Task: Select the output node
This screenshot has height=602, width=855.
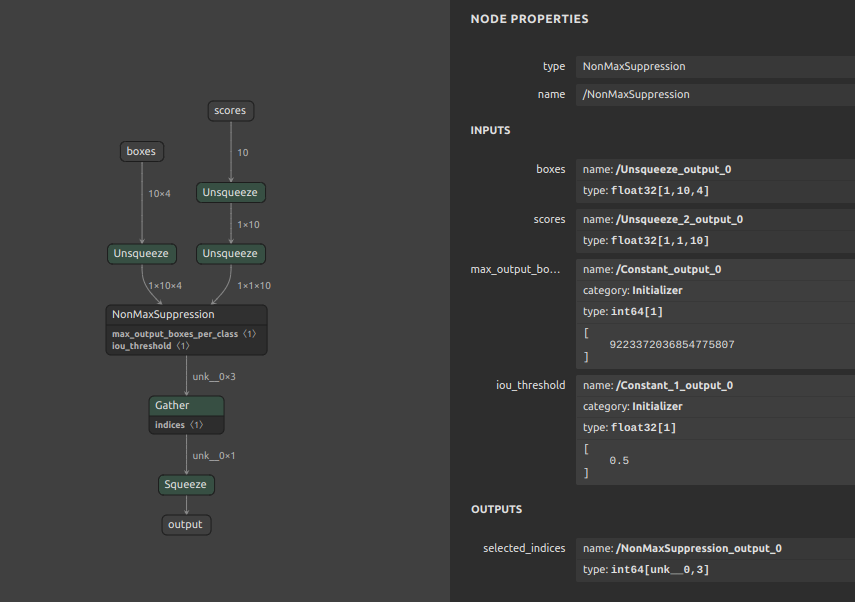Action: pyautogui.click(x=186, y=525)
